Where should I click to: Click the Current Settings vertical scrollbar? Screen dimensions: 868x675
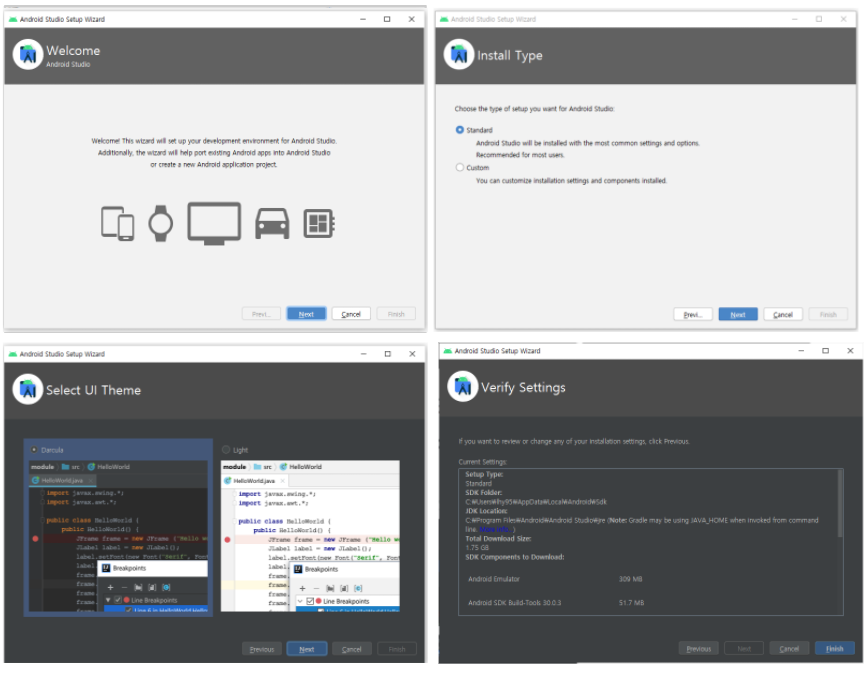(x=840, y=504)
